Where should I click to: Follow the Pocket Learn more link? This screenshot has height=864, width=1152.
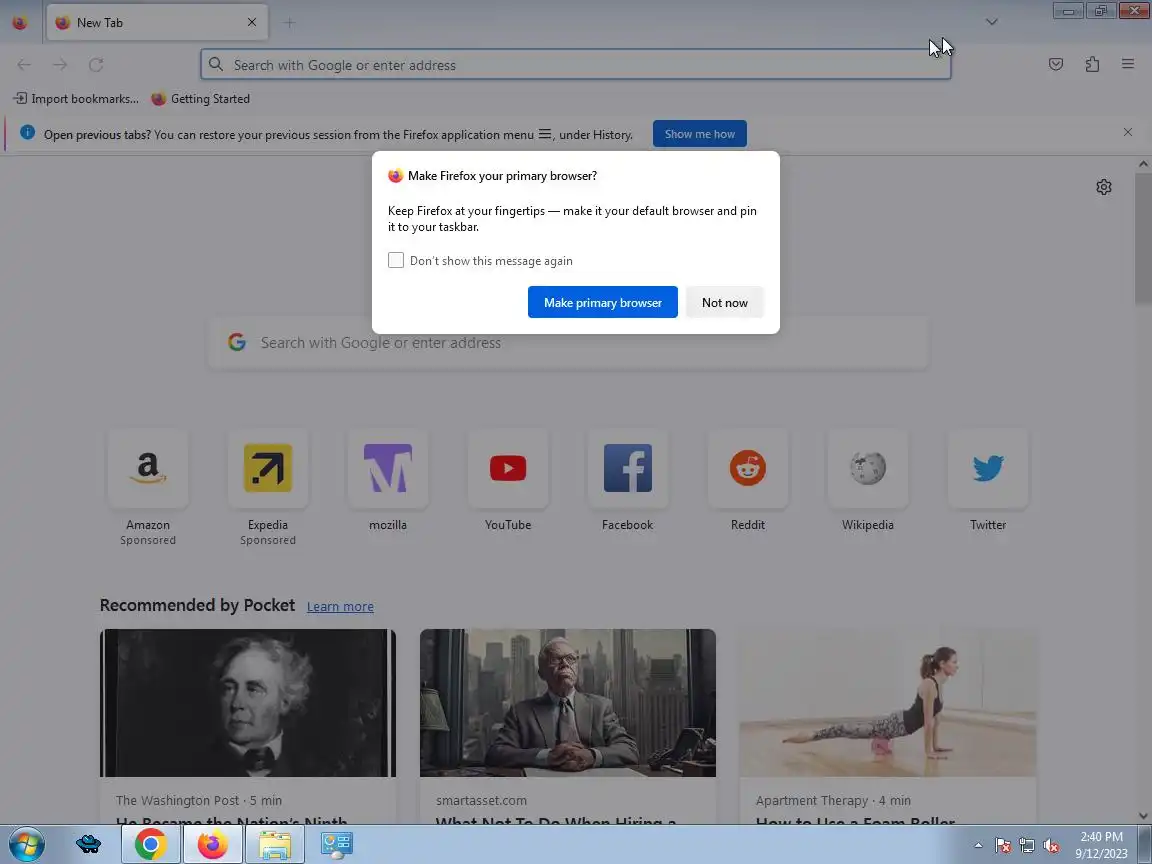coord(340,606)
